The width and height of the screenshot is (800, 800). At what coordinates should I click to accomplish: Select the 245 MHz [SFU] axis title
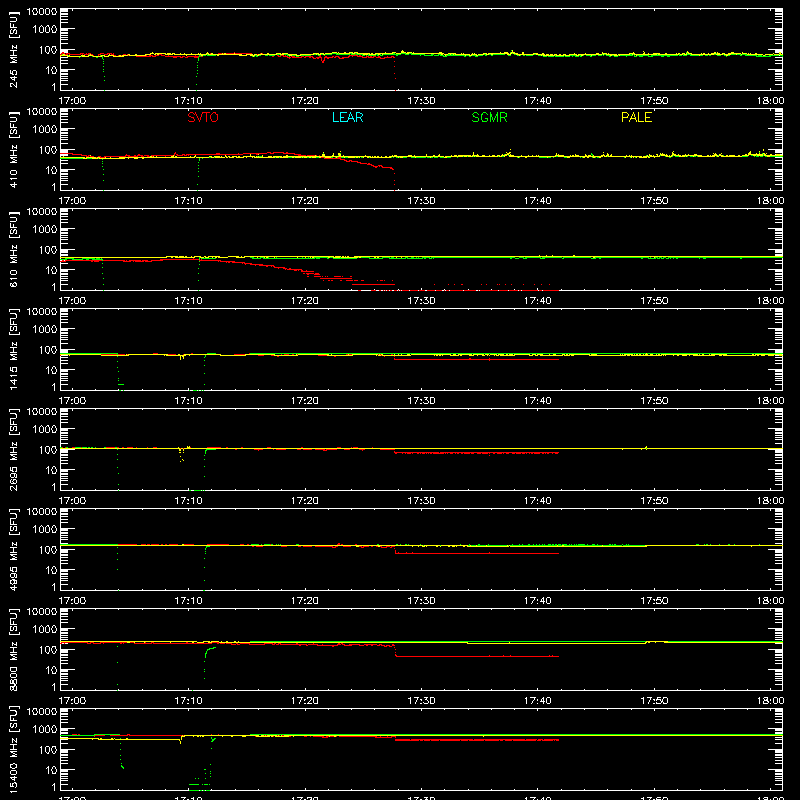point(14,49)
